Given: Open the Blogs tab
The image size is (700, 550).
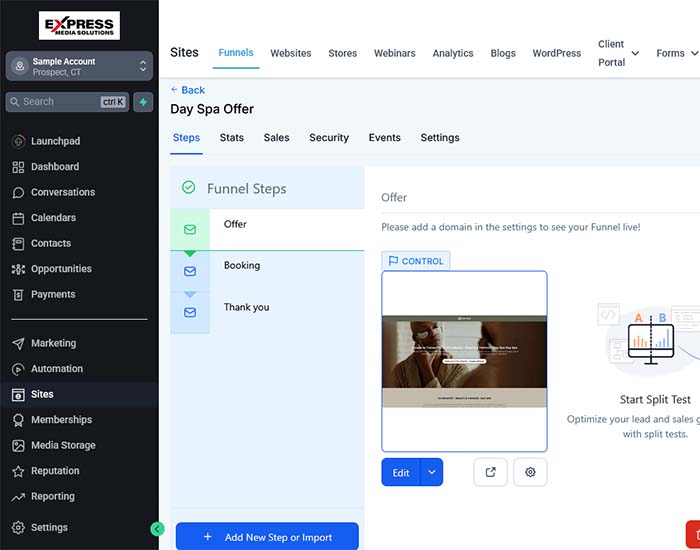Looking at the screenshot, I should 503,53.
